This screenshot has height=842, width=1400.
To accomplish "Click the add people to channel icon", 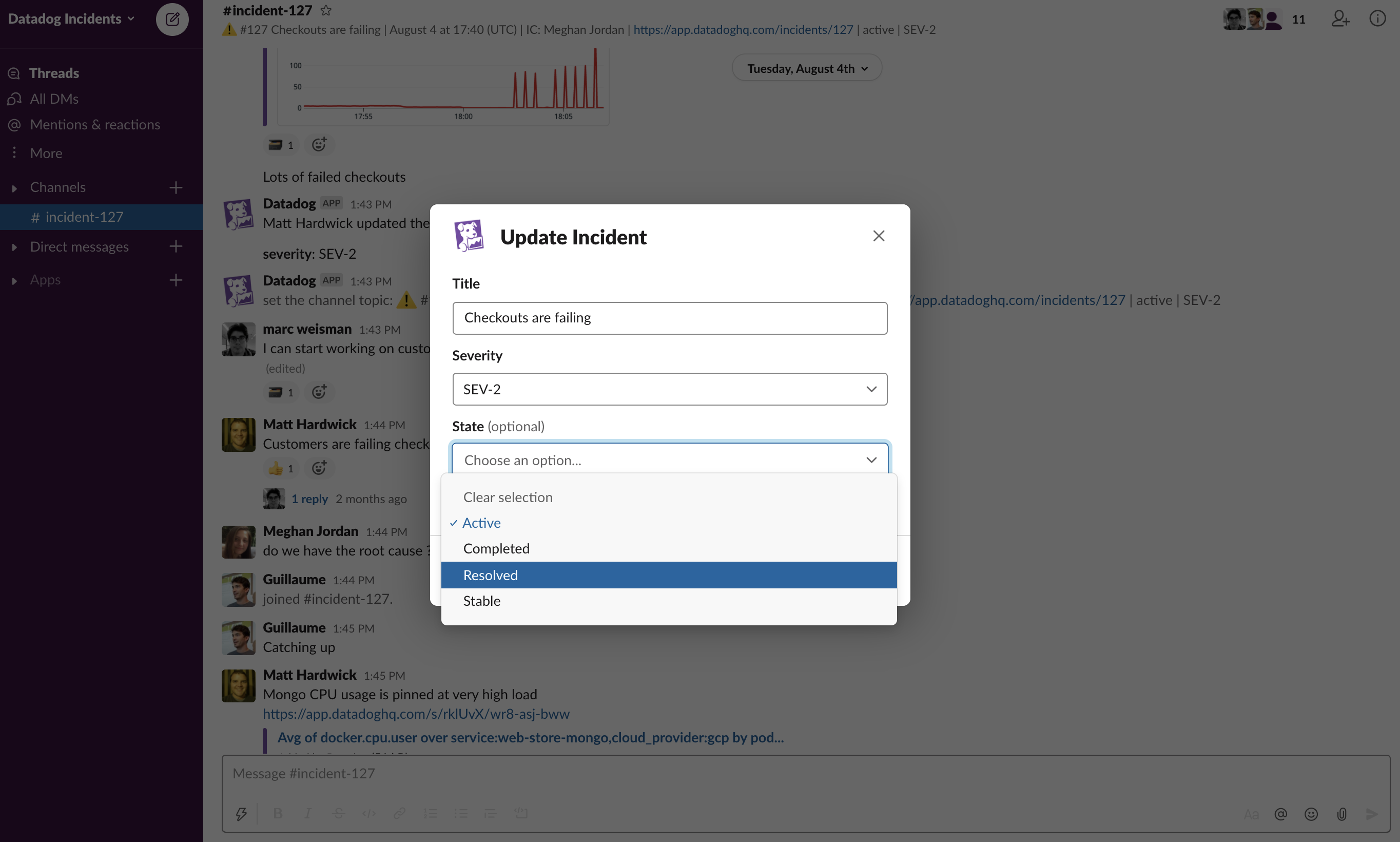I will pos(1339,18).
